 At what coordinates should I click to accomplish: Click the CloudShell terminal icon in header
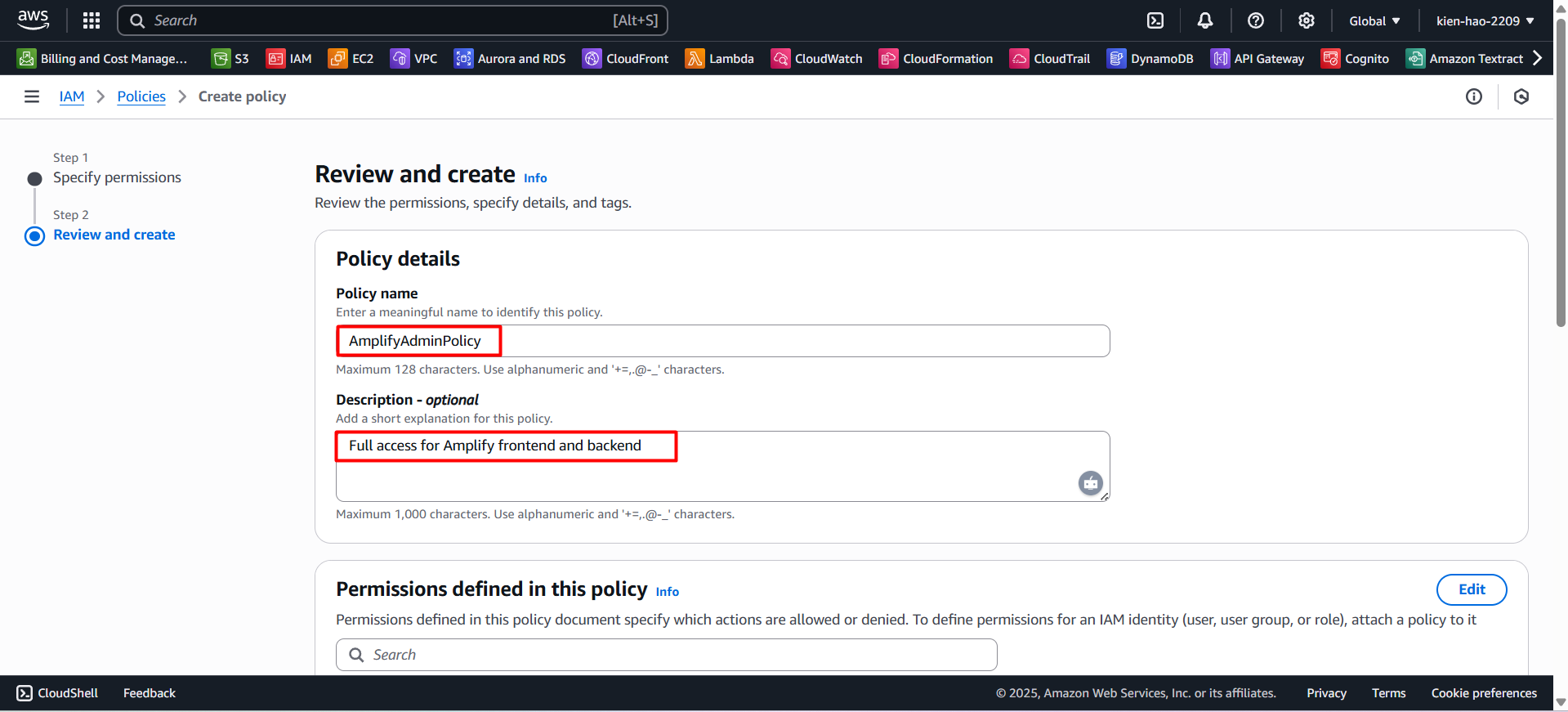[x=1155, y=20]
